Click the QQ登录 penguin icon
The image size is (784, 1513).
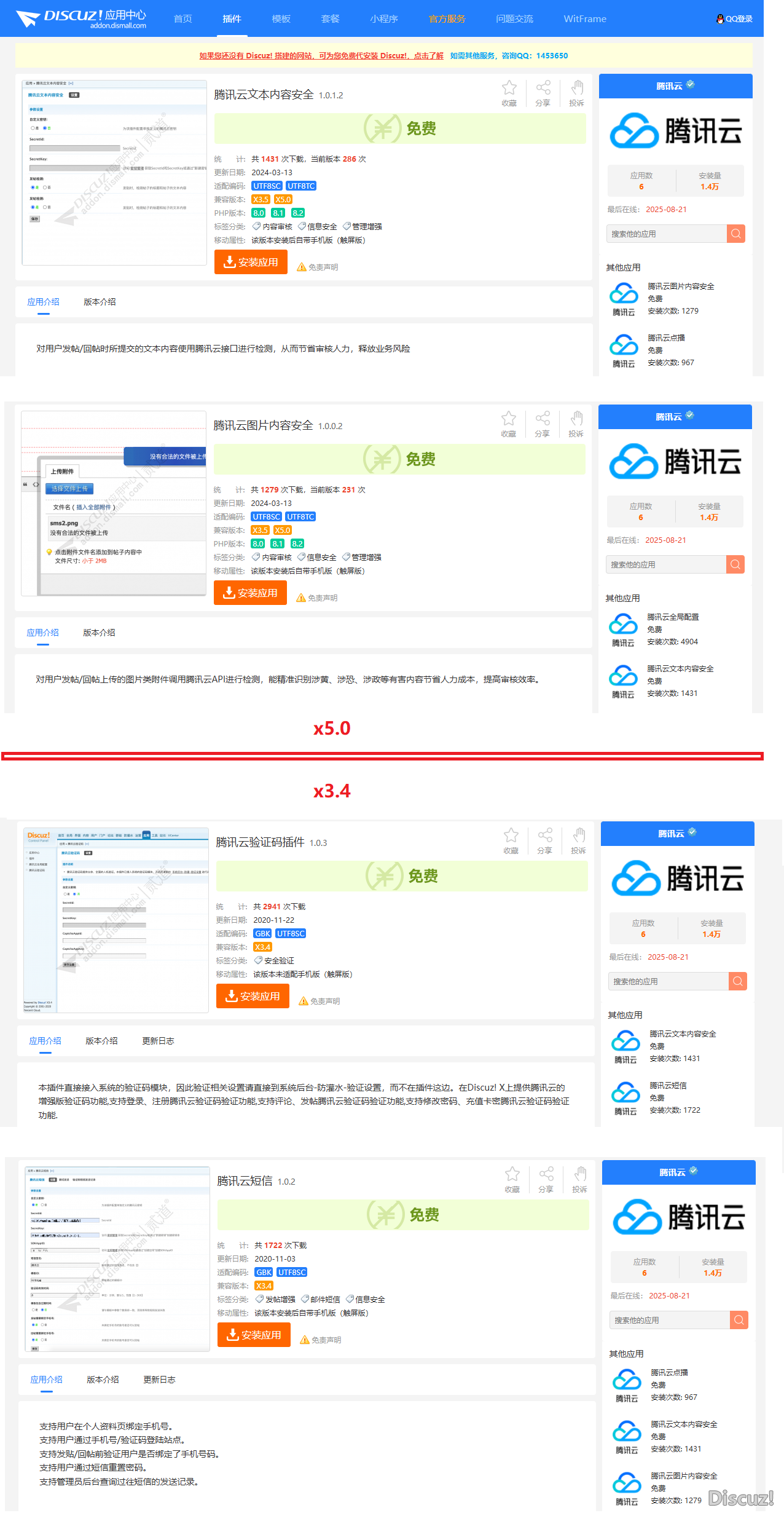tap(720, 19)
